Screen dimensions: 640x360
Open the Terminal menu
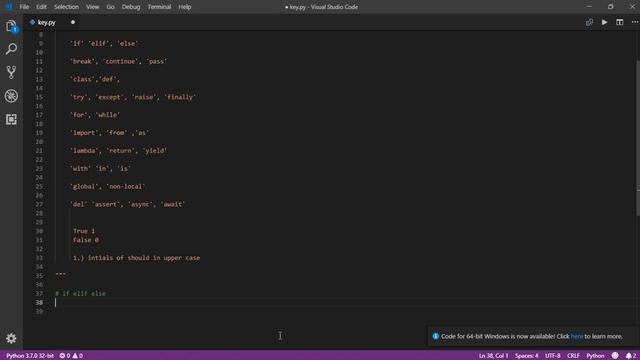159,7
